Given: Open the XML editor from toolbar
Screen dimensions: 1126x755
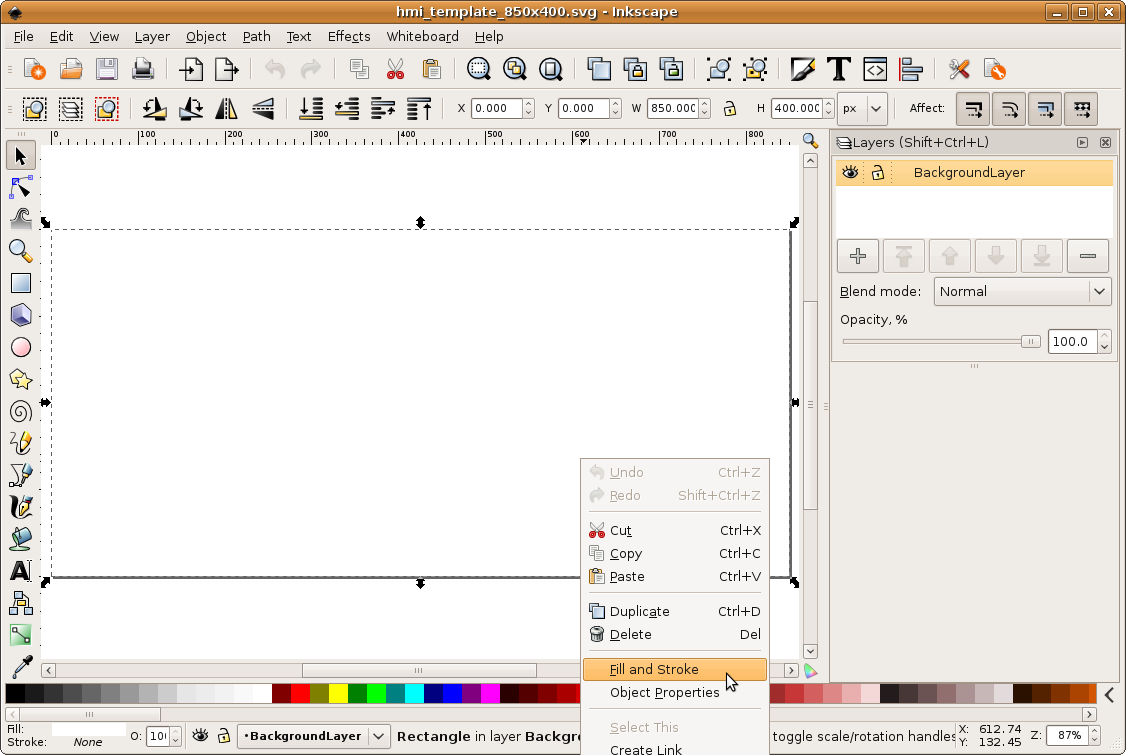Looking at the screenshot, I should click(875, 69).
